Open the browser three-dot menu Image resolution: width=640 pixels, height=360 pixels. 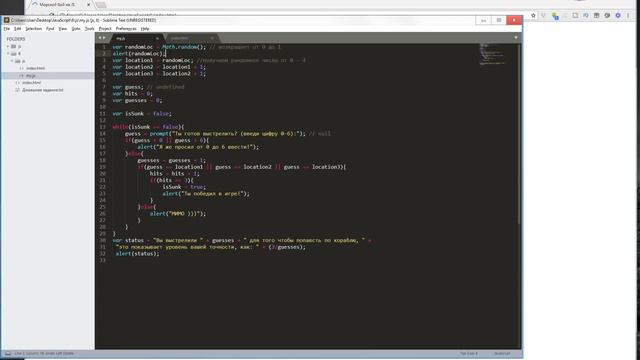coord(628,16)
